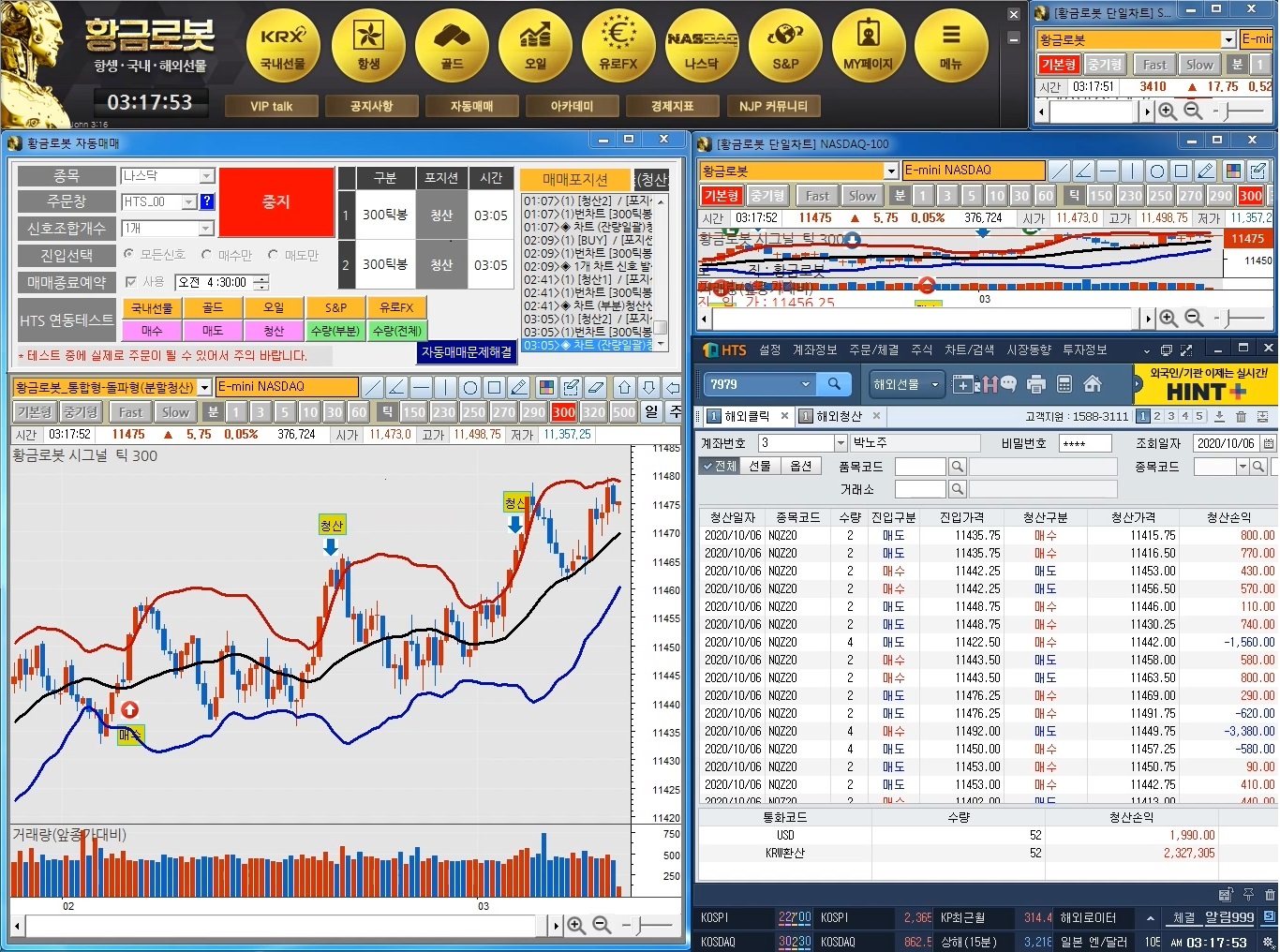Image resolution: width=1280 pixels, height=952 pixels.
Task: Expand the 종목코드 dropdown in HTS
Action: coord(1243,466)
